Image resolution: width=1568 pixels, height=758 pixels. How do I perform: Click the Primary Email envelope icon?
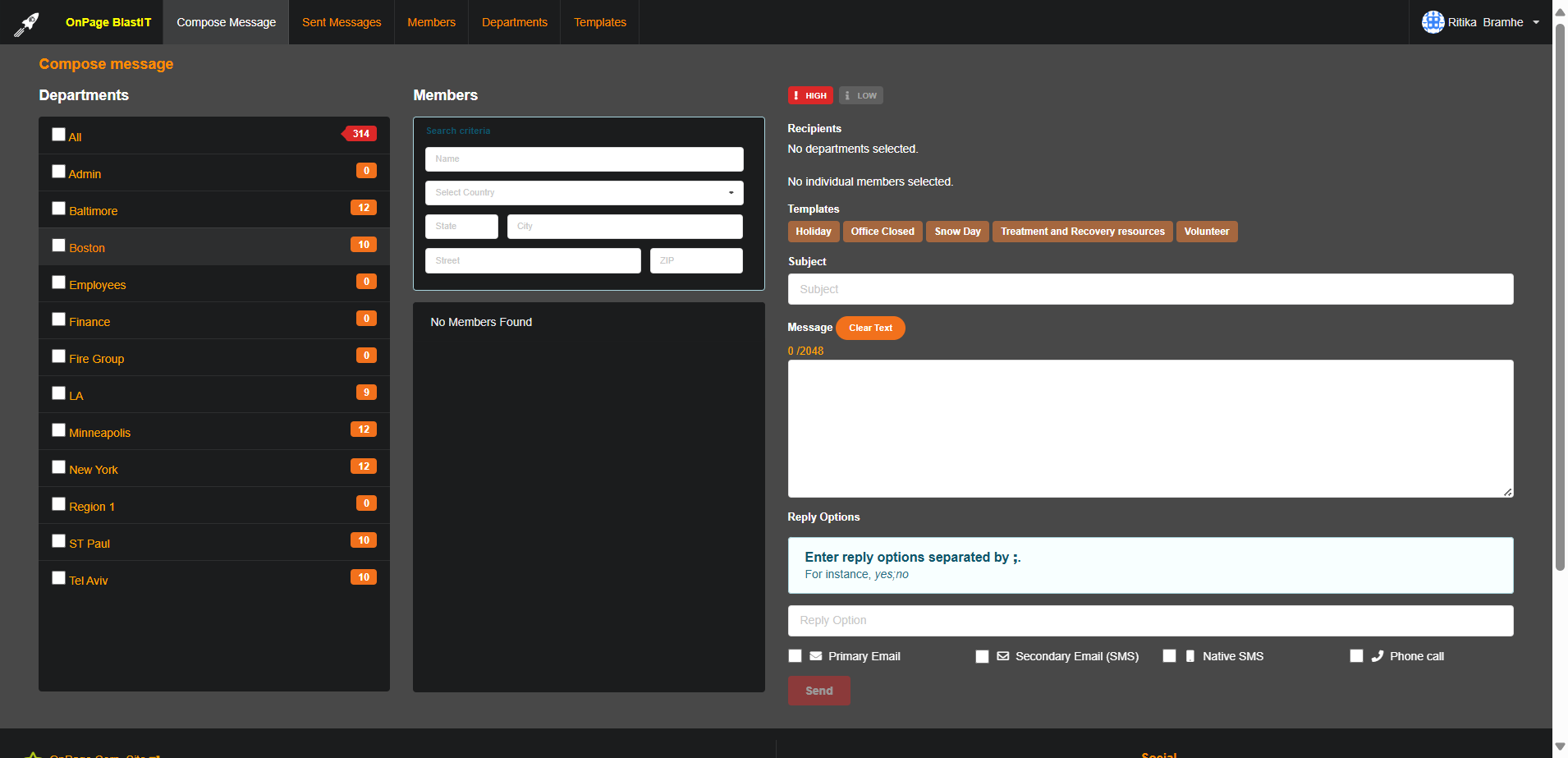coord(815,656)
